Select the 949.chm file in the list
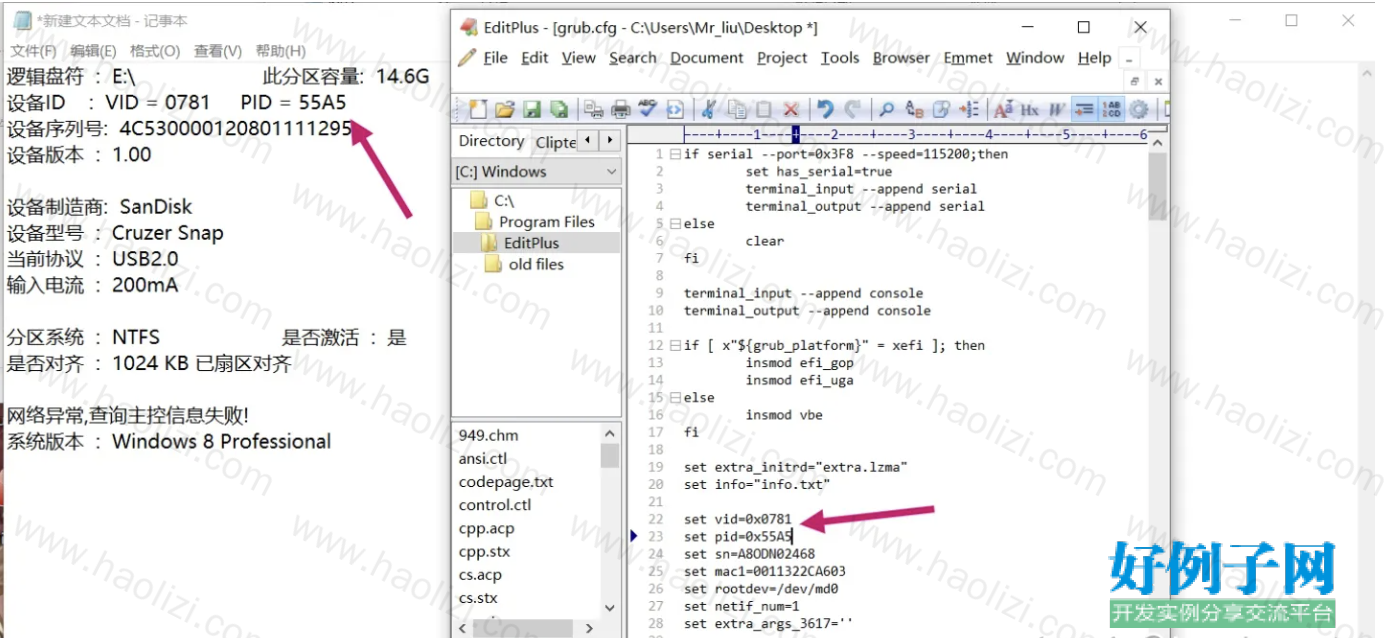1384x638 pixels. [x=488, y=435]
